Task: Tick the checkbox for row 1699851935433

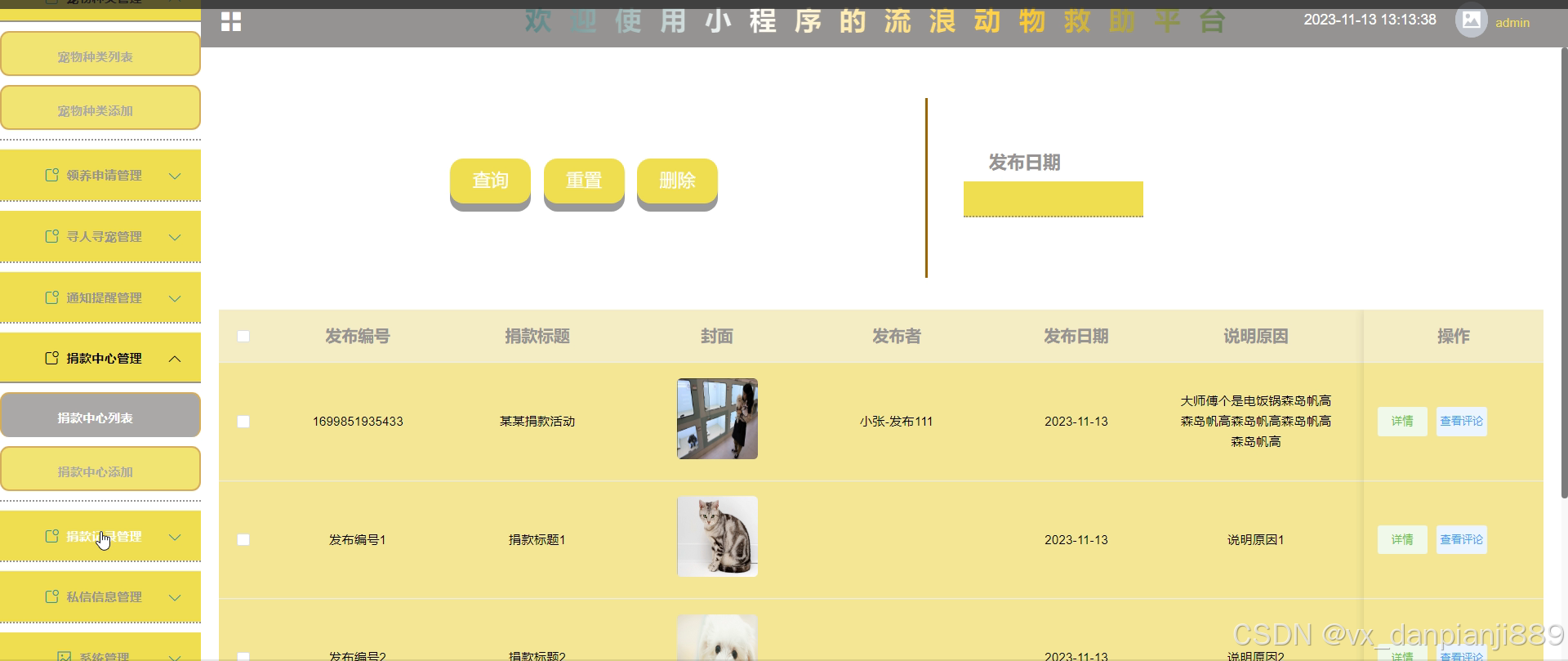Action: pos(243,422)
